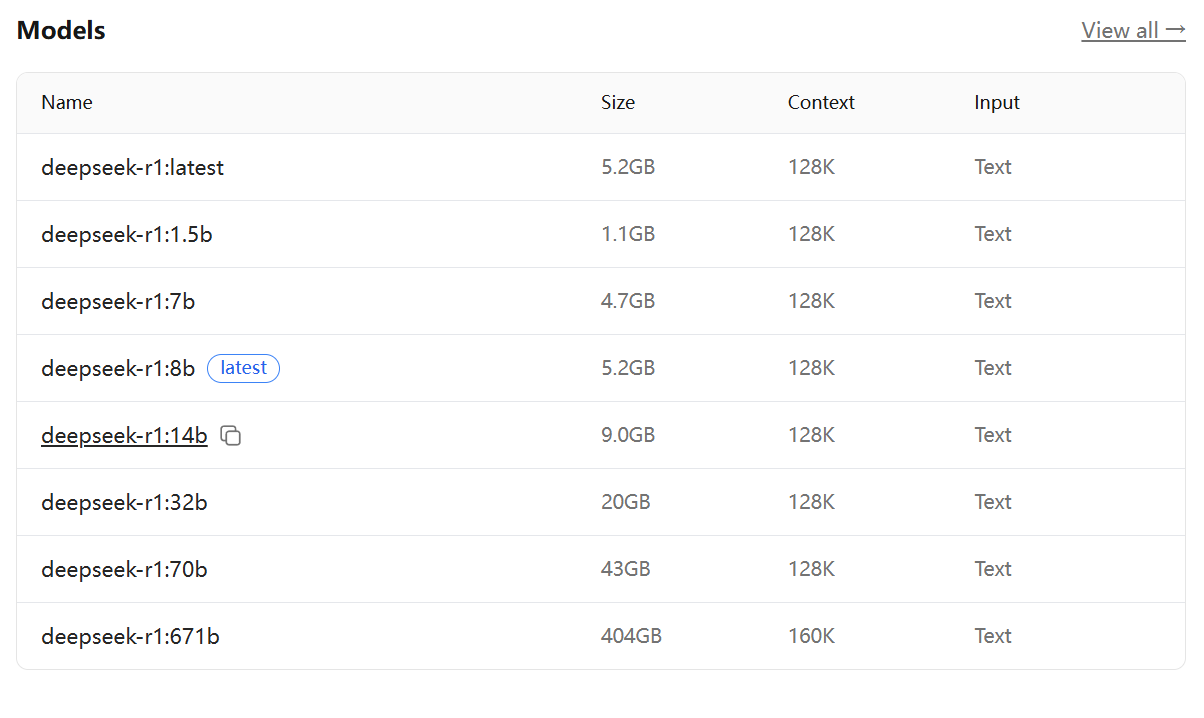This screenshot has width=1204, height=718.
Task: Click the Input column header
Action: coord(997,102)
